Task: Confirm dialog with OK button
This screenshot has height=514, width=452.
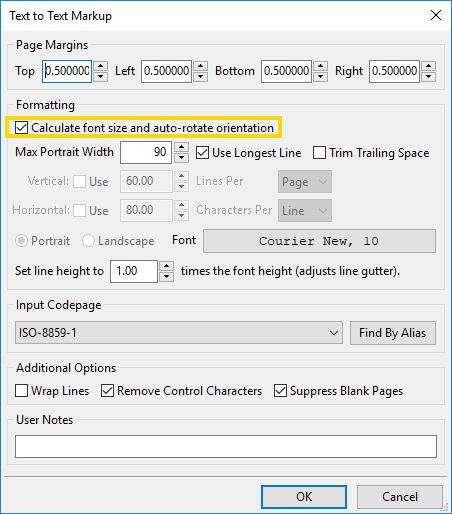Action: 304,497
